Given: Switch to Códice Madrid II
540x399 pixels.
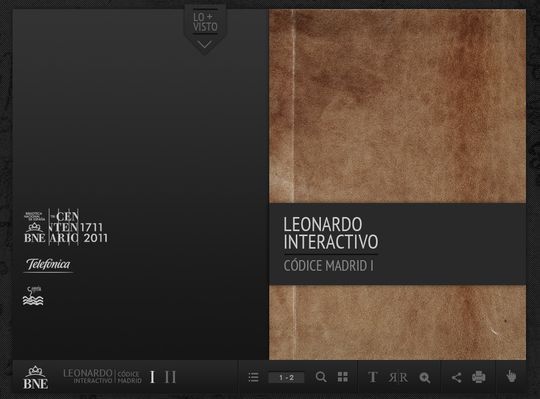Looking at the screenshot, I should [x=170, y=377].
